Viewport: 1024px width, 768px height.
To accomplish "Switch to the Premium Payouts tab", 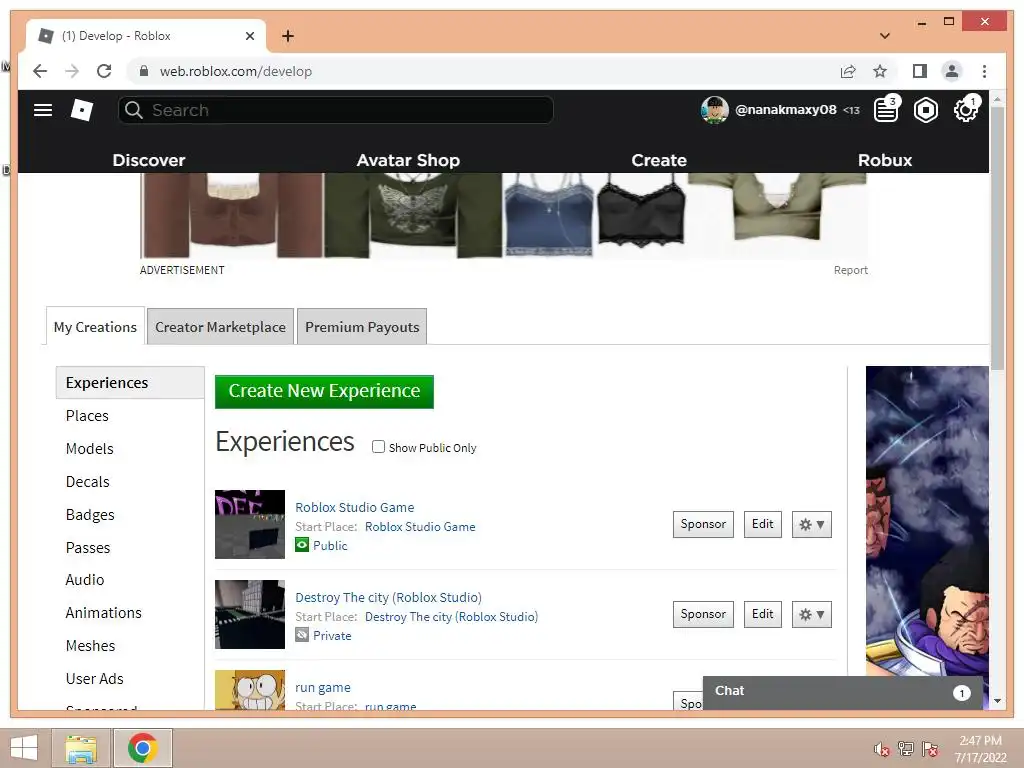I will click(x=362, y=327).
